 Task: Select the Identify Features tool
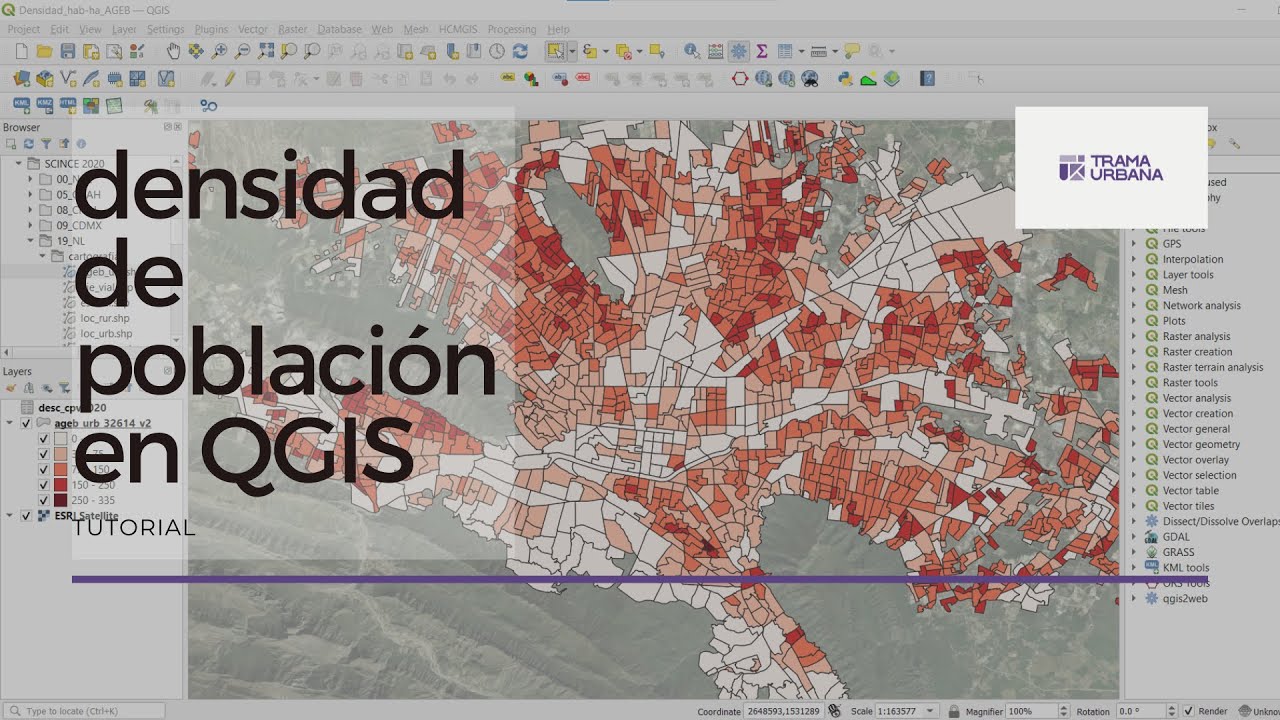[x=692, y=51]
